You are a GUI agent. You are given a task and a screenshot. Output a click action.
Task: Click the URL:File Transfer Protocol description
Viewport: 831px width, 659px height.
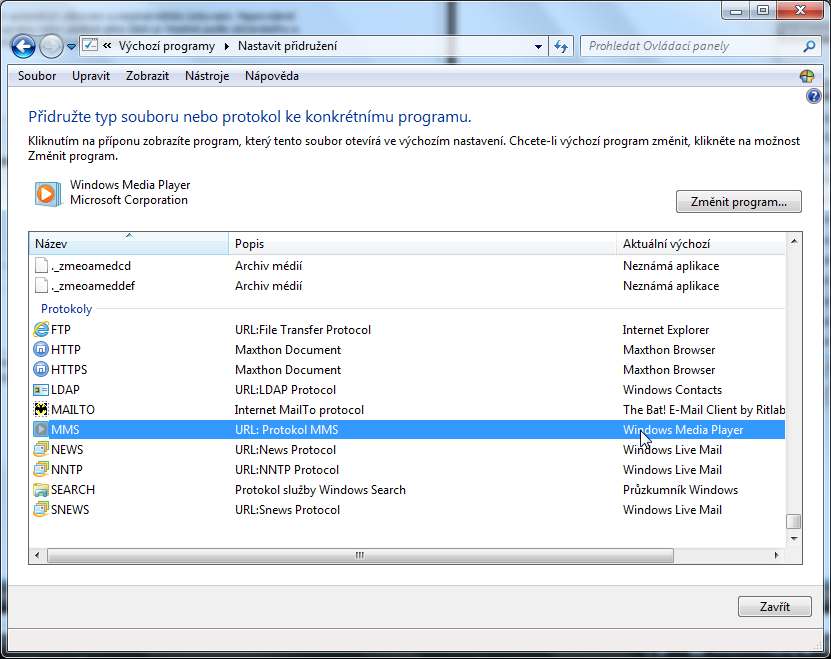[x=303, y=330]
